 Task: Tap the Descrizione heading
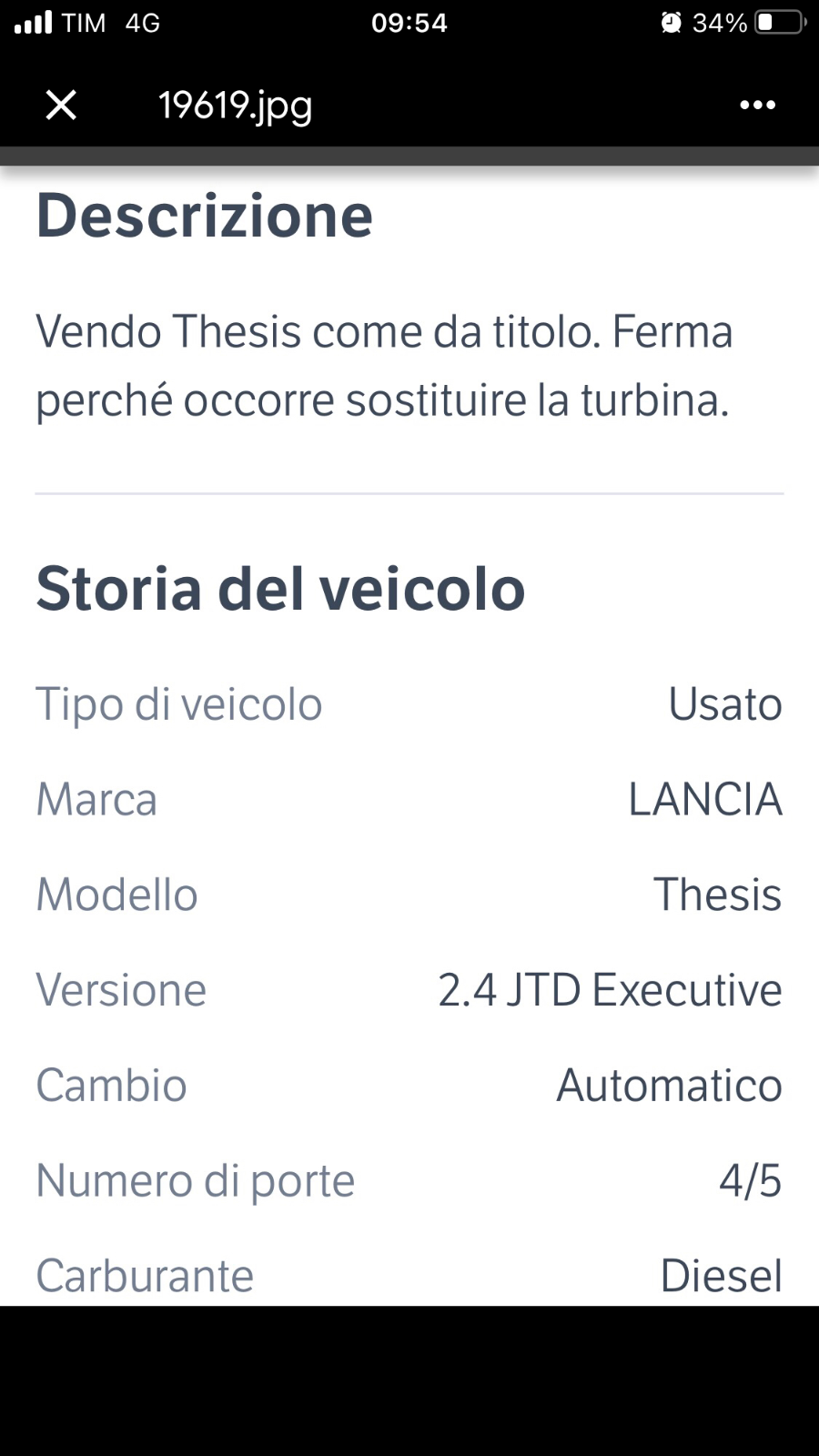click(x=205, y=216)
